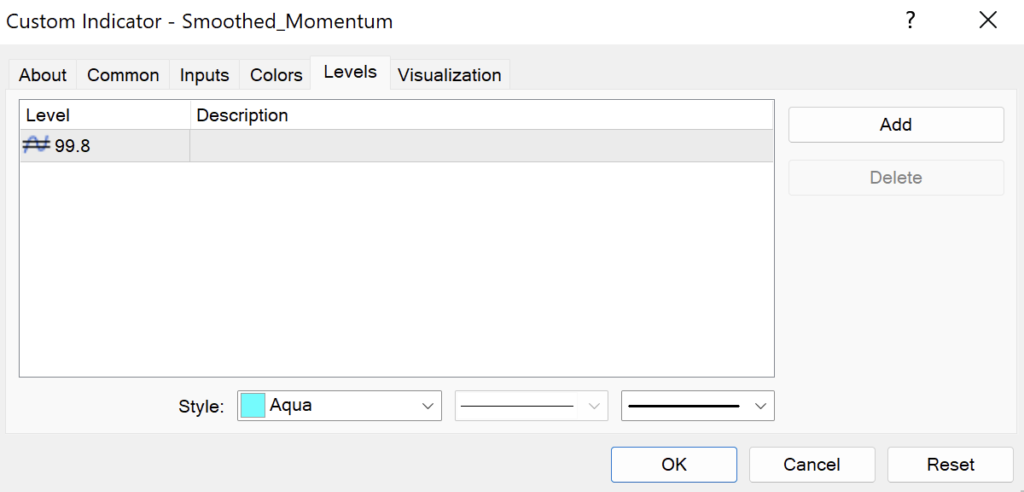Cancel the indicator dialog
1024x492 pixels.
pos(811,464)
